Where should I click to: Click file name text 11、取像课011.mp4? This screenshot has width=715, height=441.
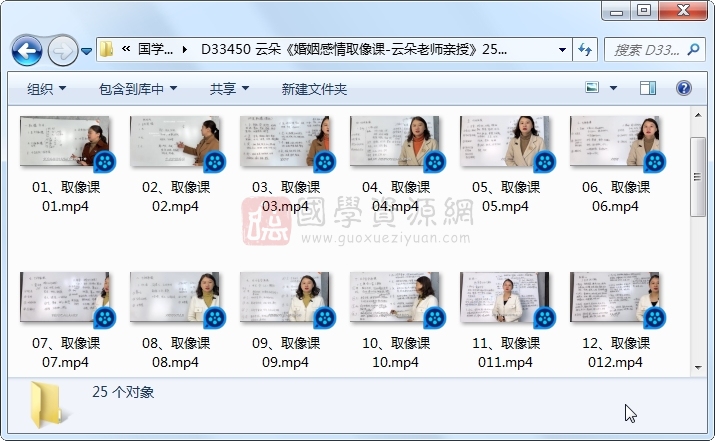tap(506, 353)
